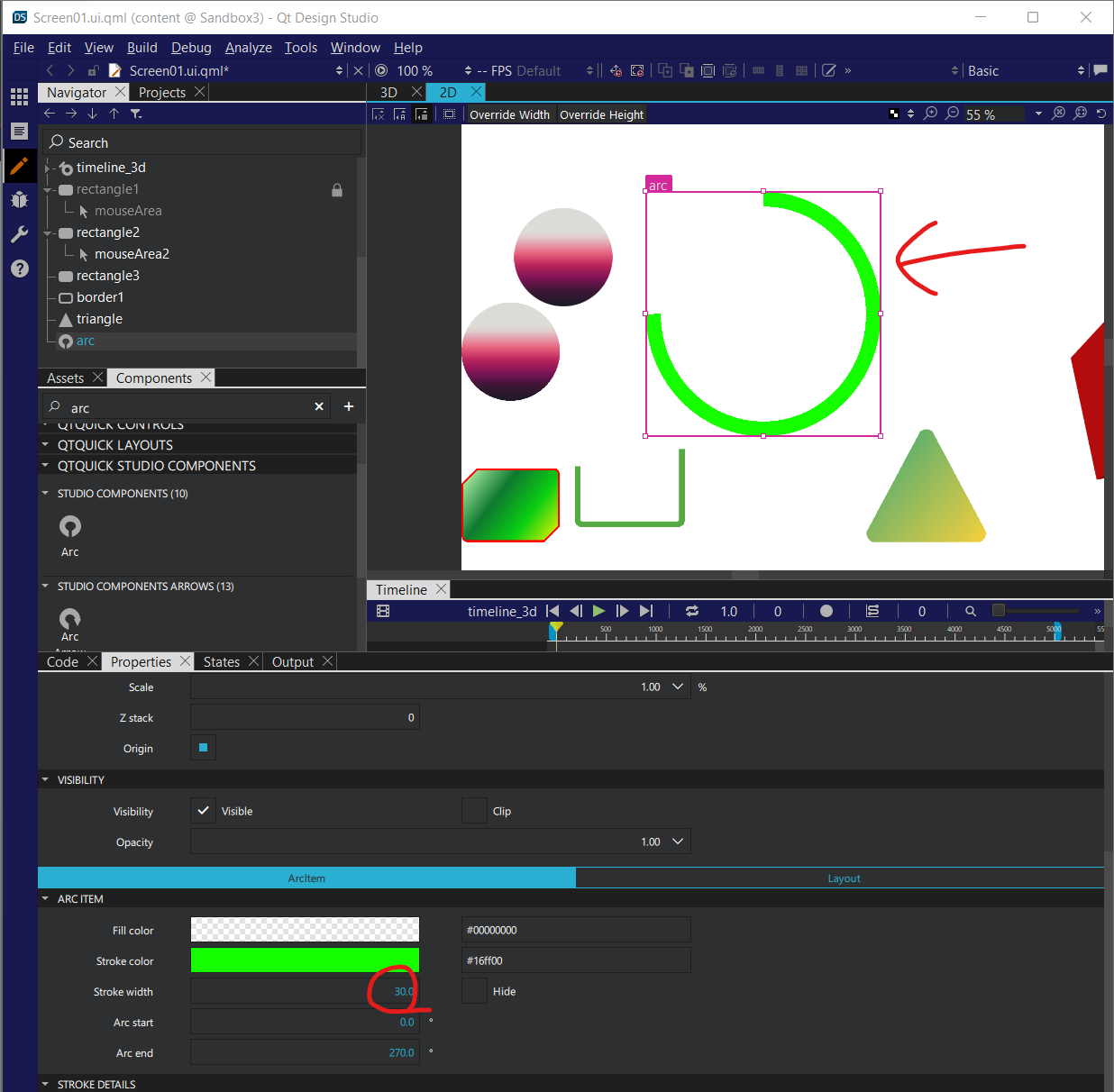Collapse the rectangle2 tree node

pos(49,232)
